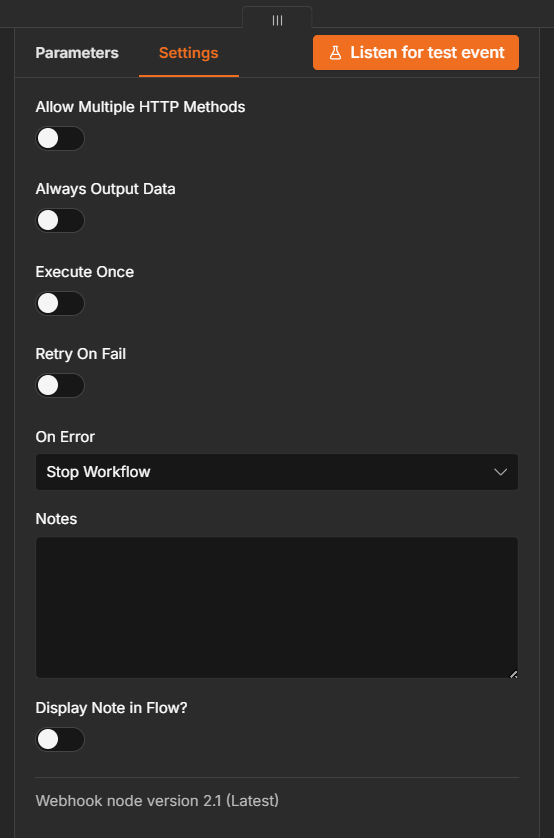The height and width of the screenshot is (838, 554).
Task: Grab the panel drag handle icon at top
Action: pyautogui.click(x=277, y=20)
